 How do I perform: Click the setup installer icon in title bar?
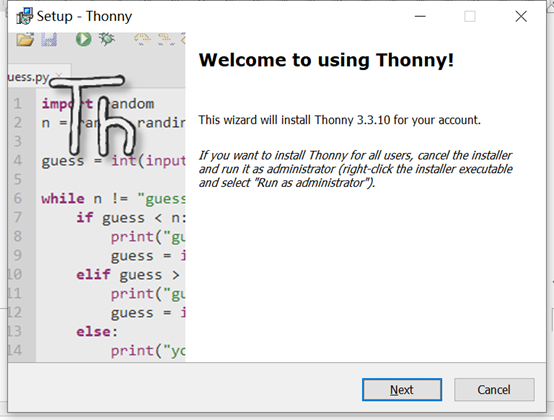24,16
